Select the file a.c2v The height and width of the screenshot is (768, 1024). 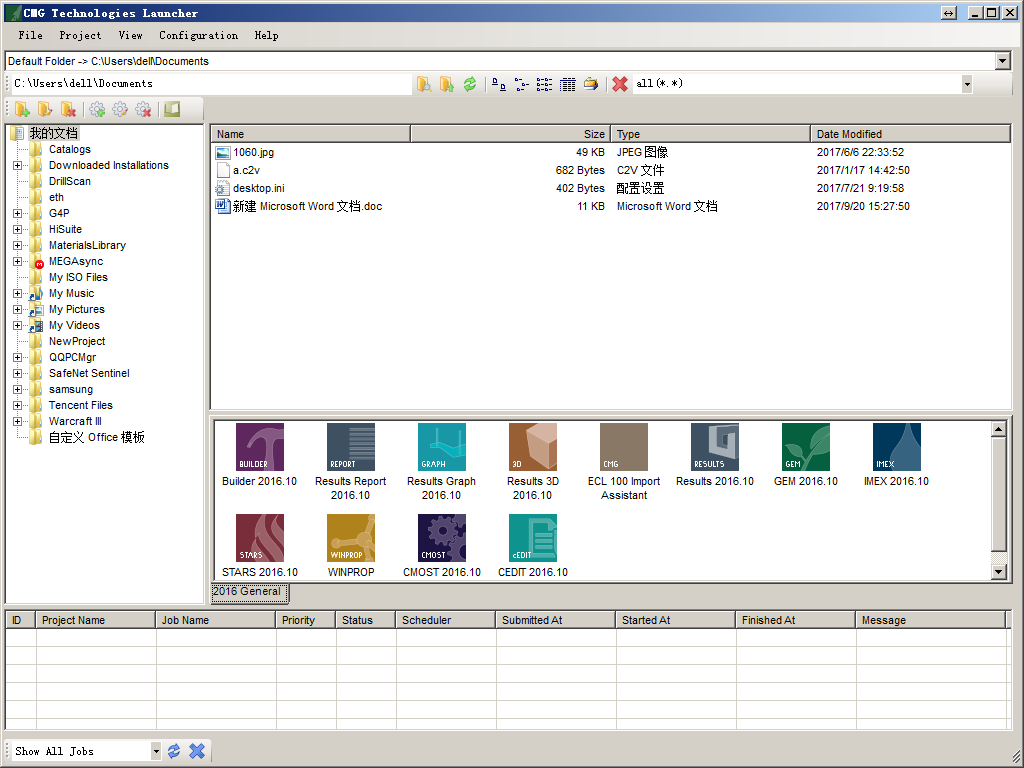tap(246, 170)
